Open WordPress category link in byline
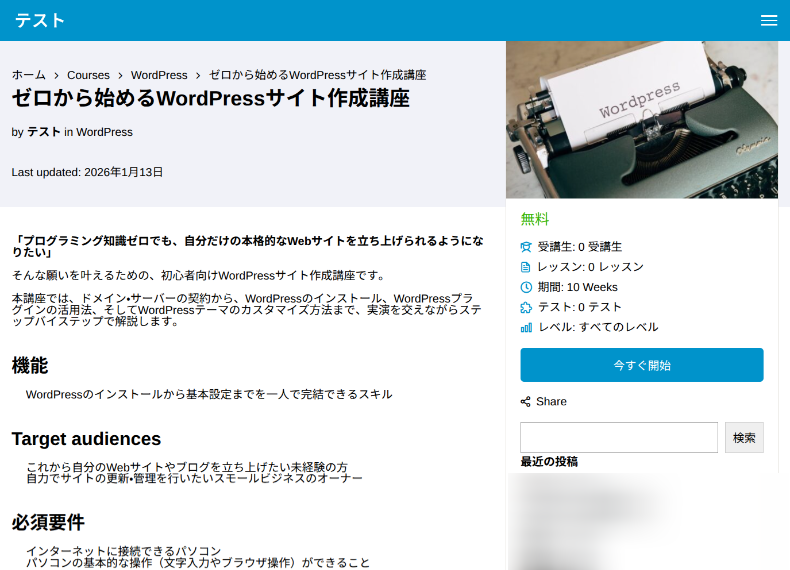 [104, 132]
